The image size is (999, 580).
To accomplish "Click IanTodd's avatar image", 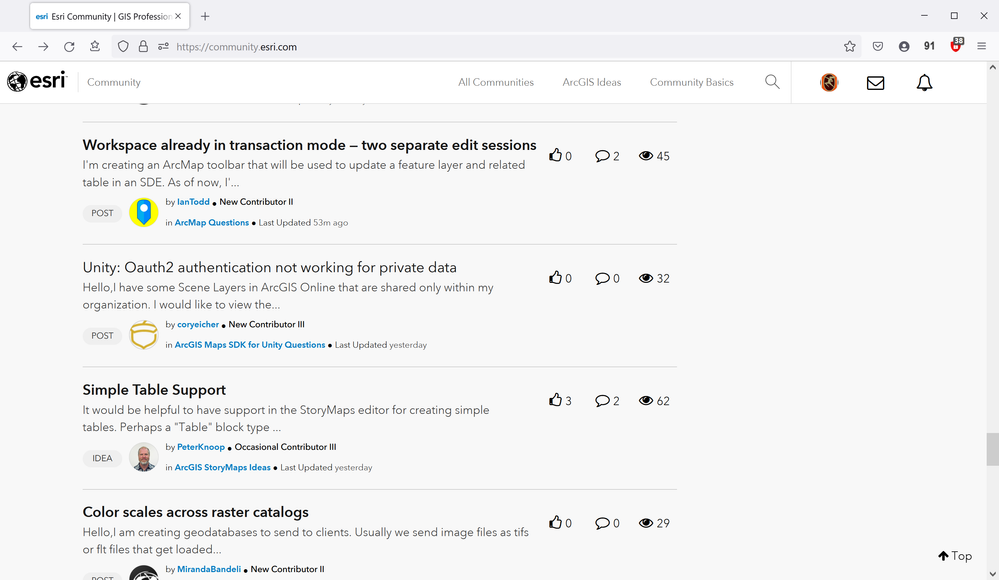I will coord(144,212).
